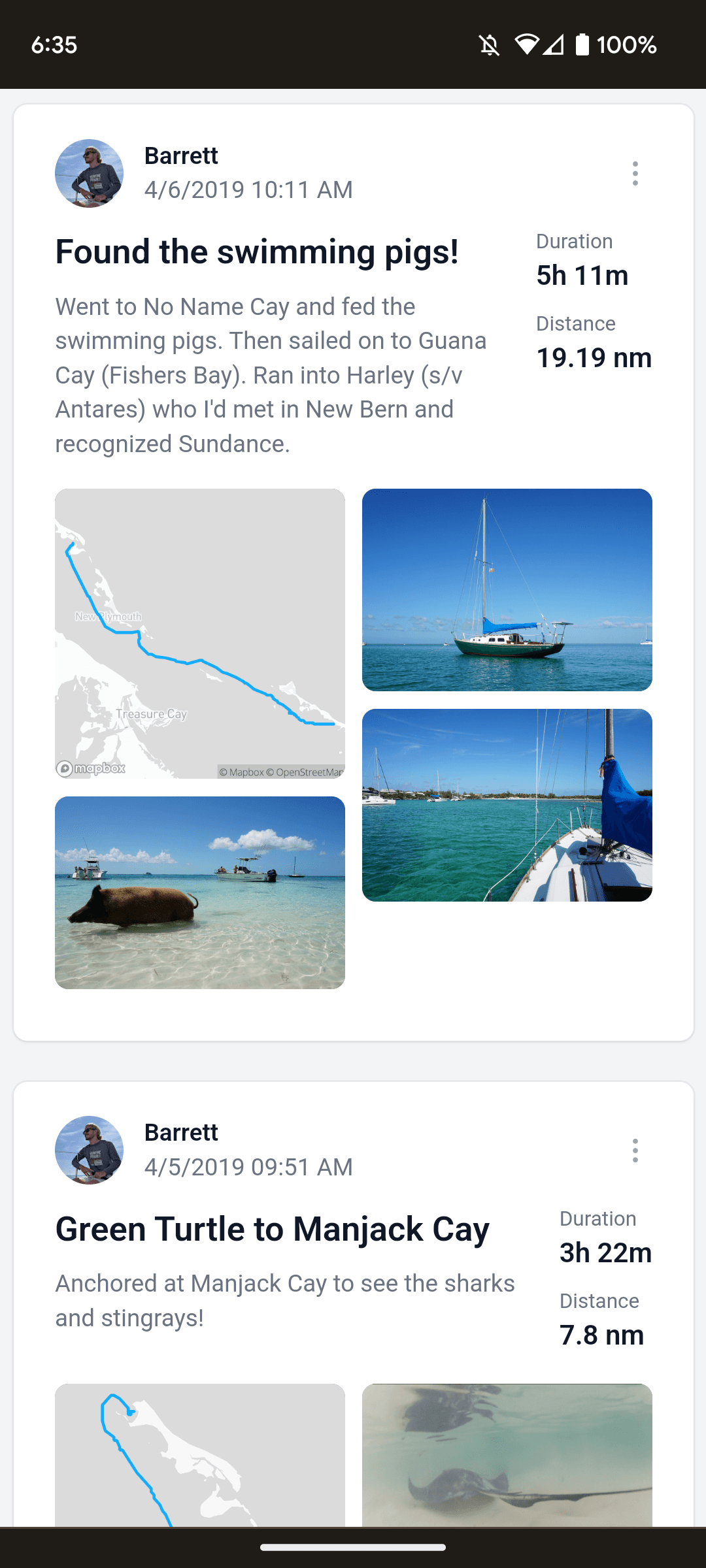Open the route map to Guana Cay
The image size is (706, 1568).
tap(200, 627)
